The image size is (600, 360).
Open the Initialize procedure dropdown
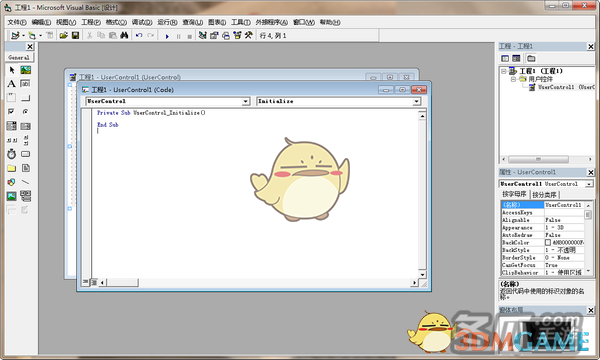point(416,101)
